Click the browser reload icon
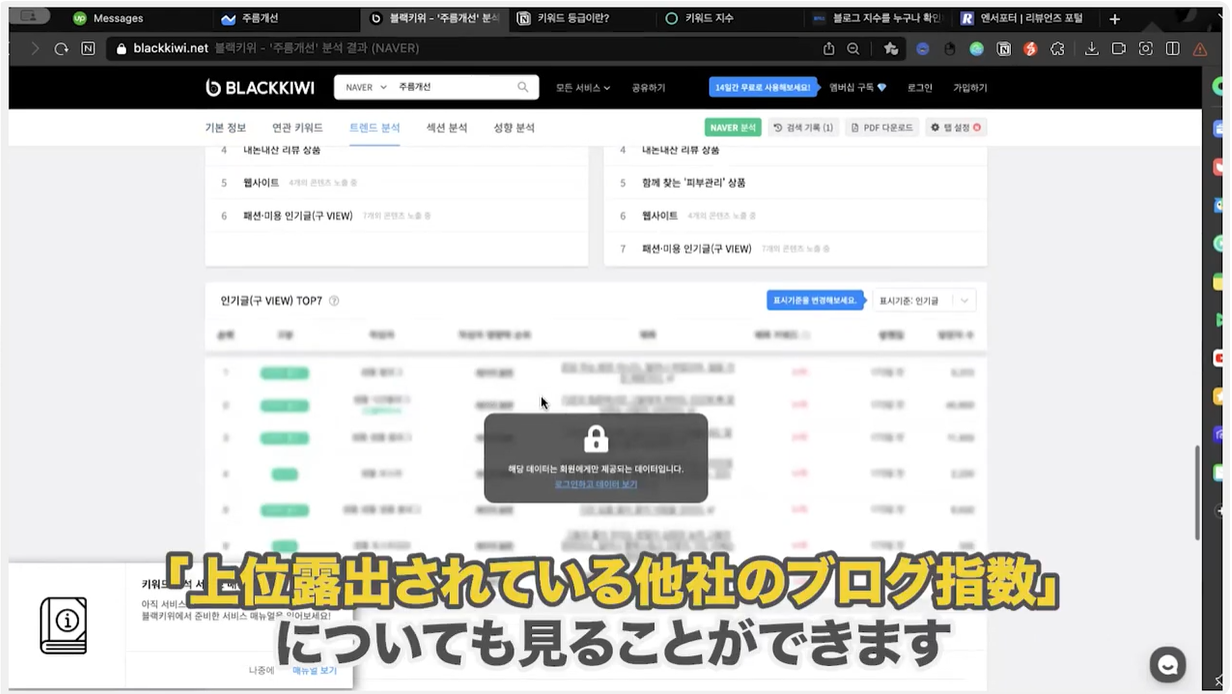This screenshot has width=1232, height=694. coord(62,48)
